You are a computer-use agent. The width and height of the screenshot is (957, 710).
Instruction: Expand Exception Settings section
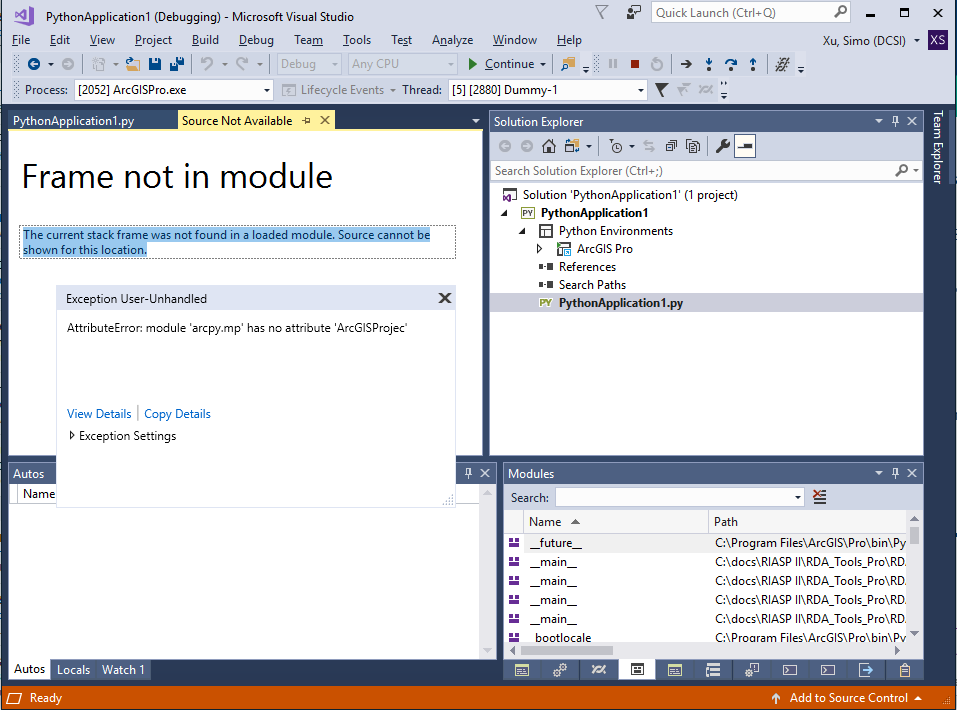72,436
